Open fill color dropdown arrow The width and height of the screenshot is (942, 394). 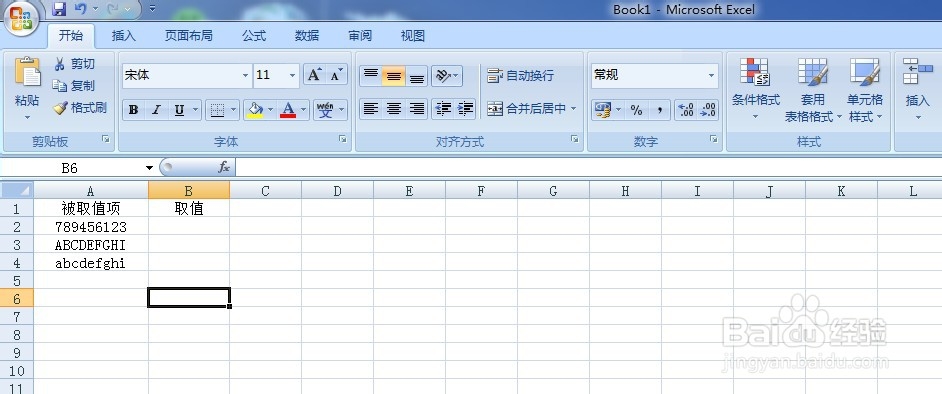270,110
